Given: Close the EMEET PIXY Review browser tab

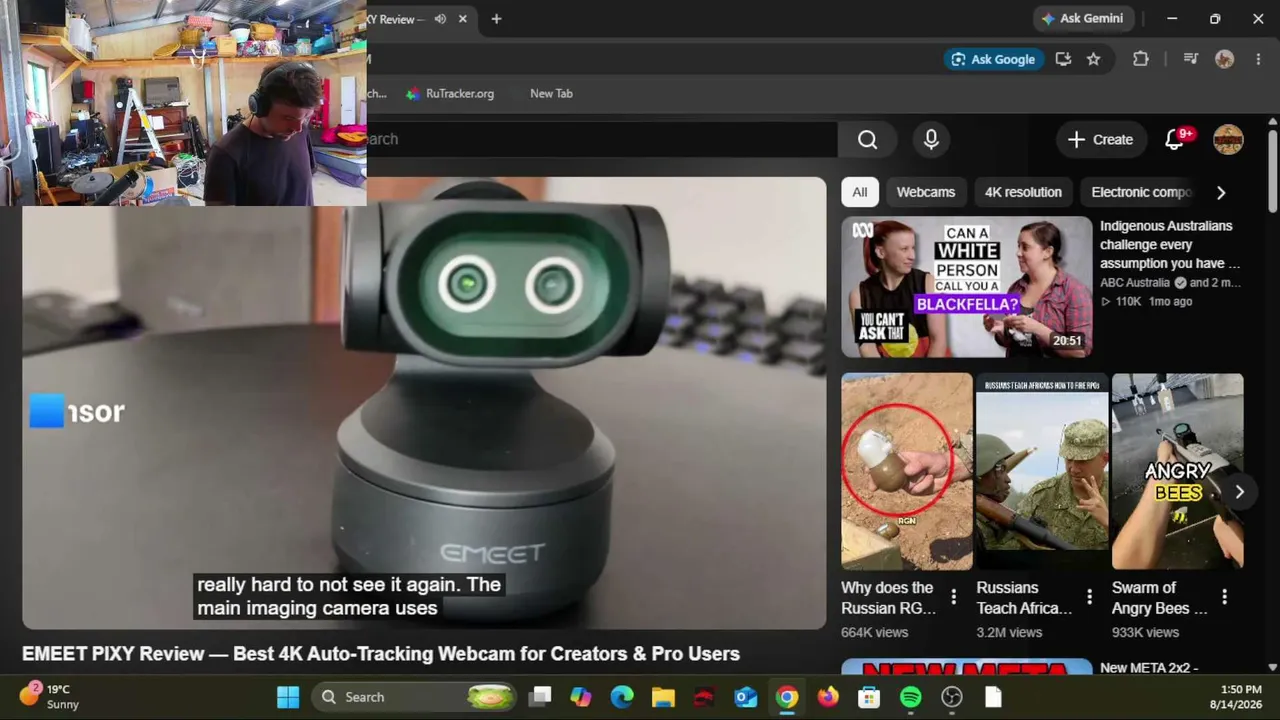Looking at the screenshot, I should pyautogui.click(x=462, y=19).
